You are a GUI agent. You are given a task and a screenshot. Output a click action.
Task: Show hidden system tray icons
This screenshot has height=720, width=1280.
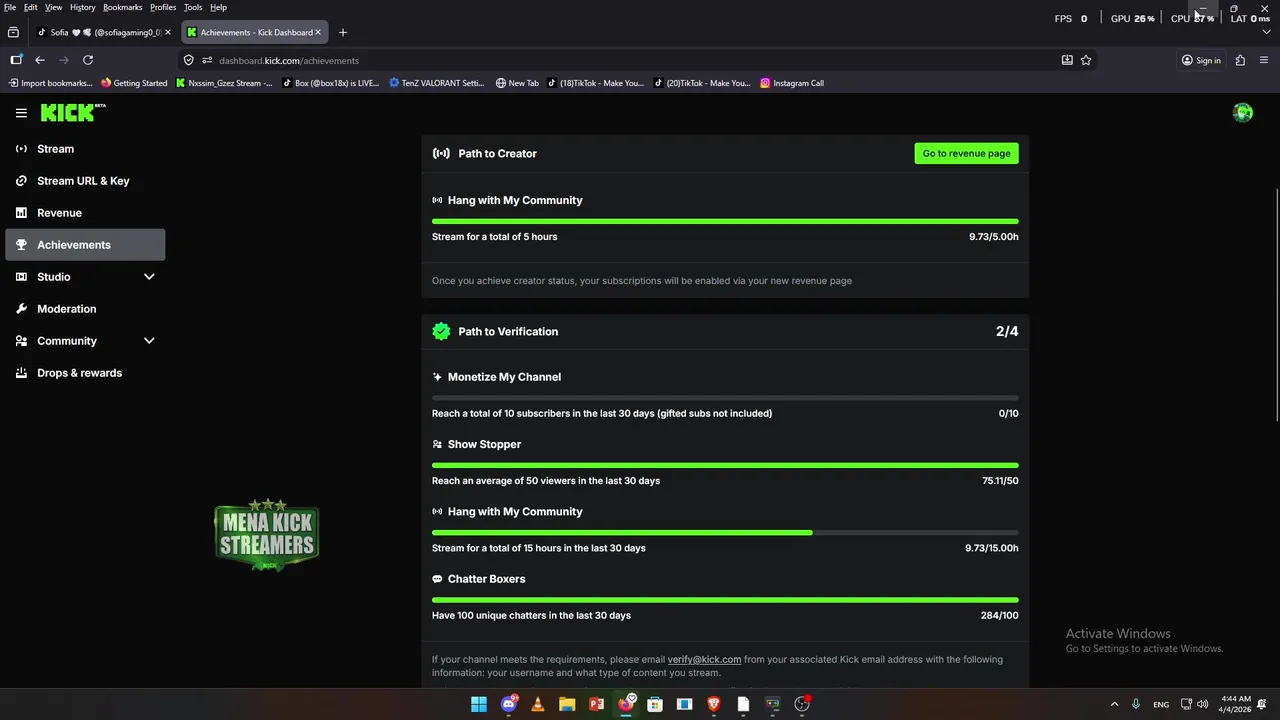click(x=1114, y=704)
